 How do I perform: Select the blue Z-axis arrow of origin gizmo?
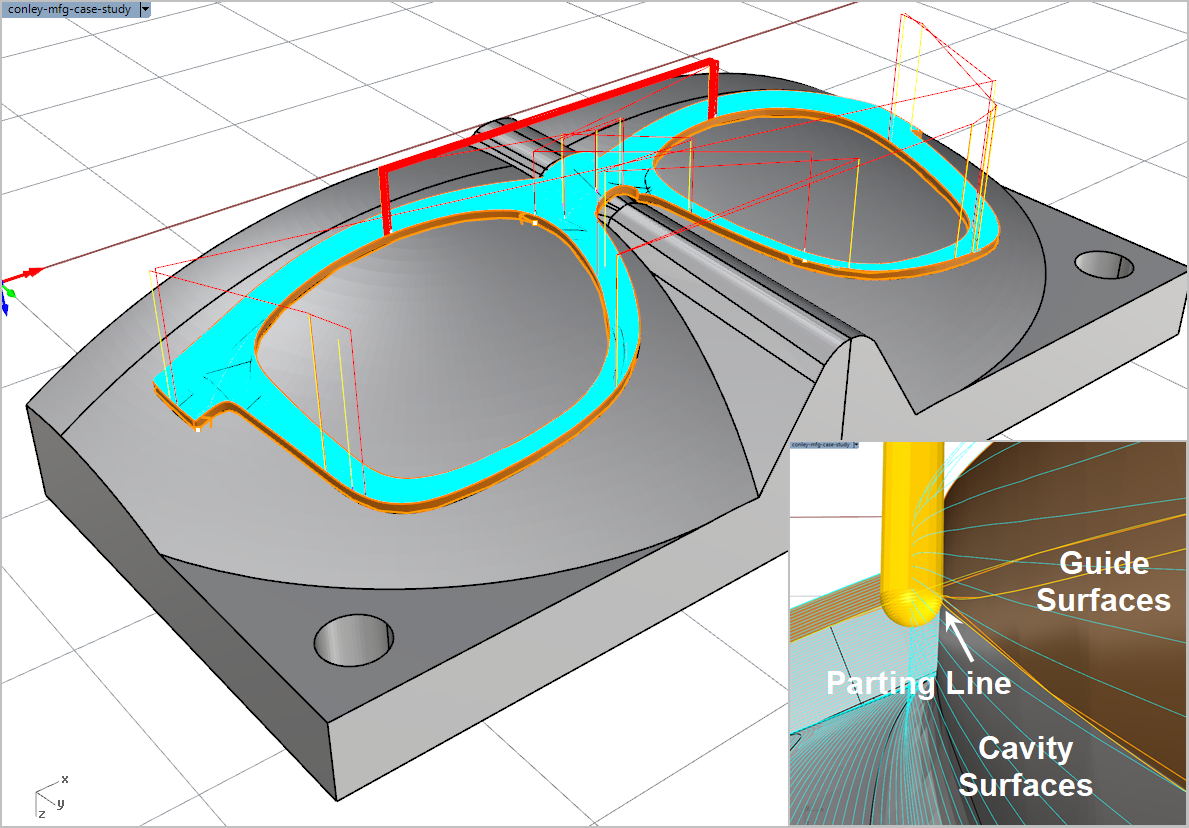5,307
